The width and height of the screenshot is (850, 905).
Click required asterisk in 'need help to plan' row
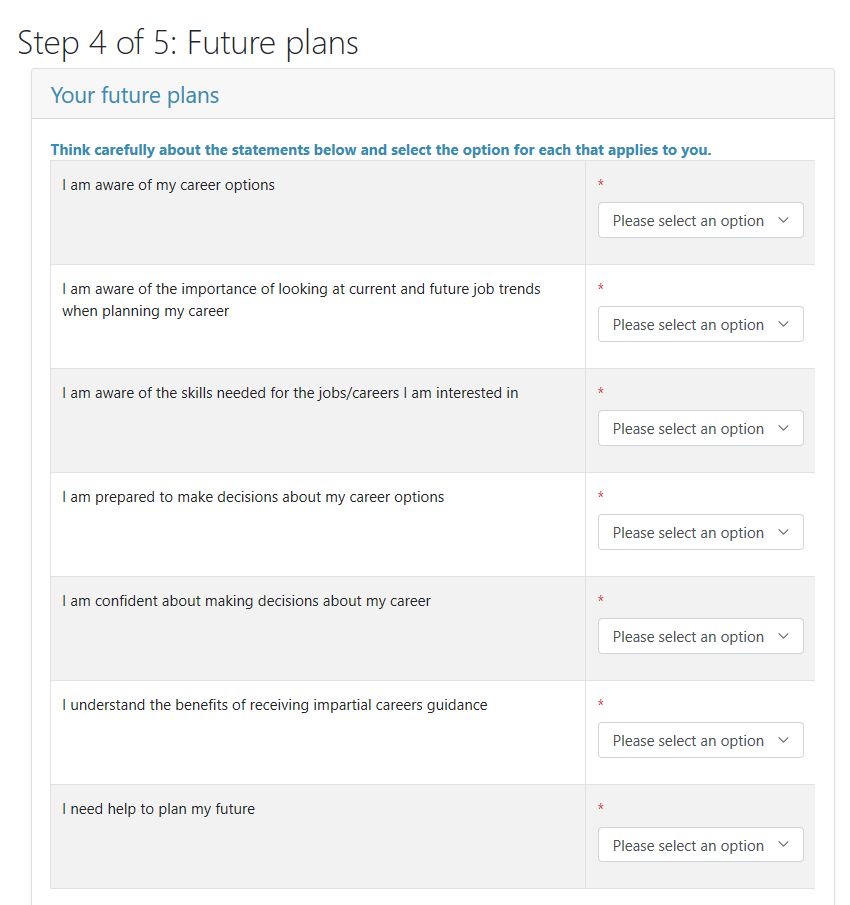click(x=601, y=807)
